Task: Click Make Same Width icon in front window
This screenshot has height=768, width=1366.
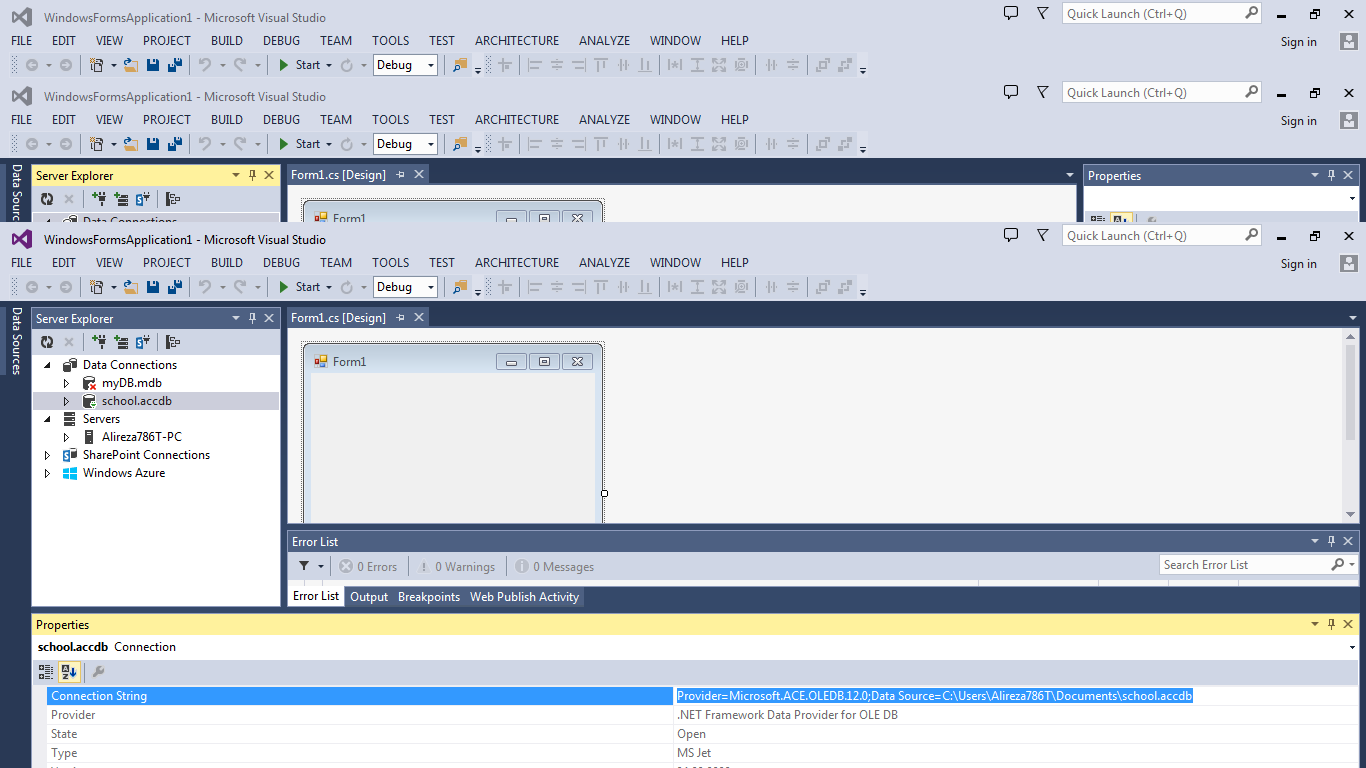Action: click(675, 287)
